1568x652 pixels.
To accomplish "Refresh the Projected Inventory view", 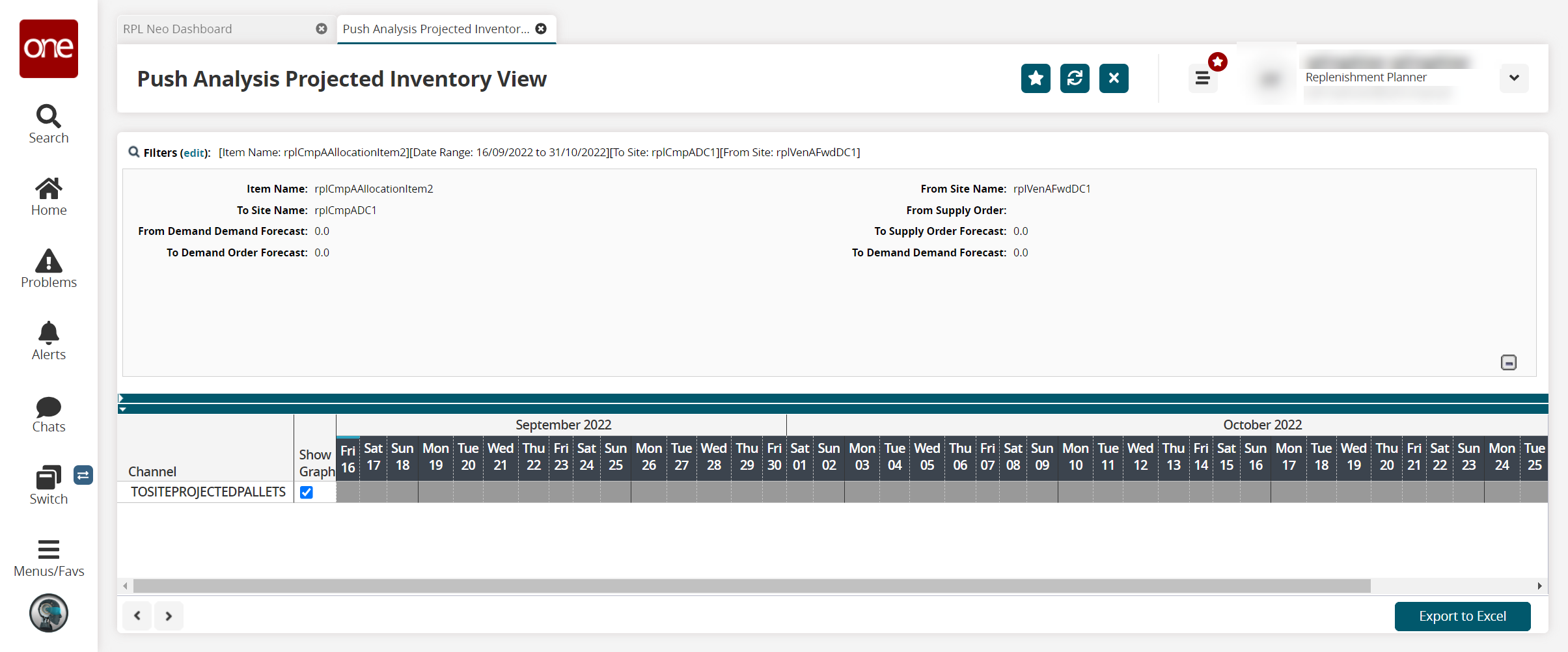I will (1075, 79).
